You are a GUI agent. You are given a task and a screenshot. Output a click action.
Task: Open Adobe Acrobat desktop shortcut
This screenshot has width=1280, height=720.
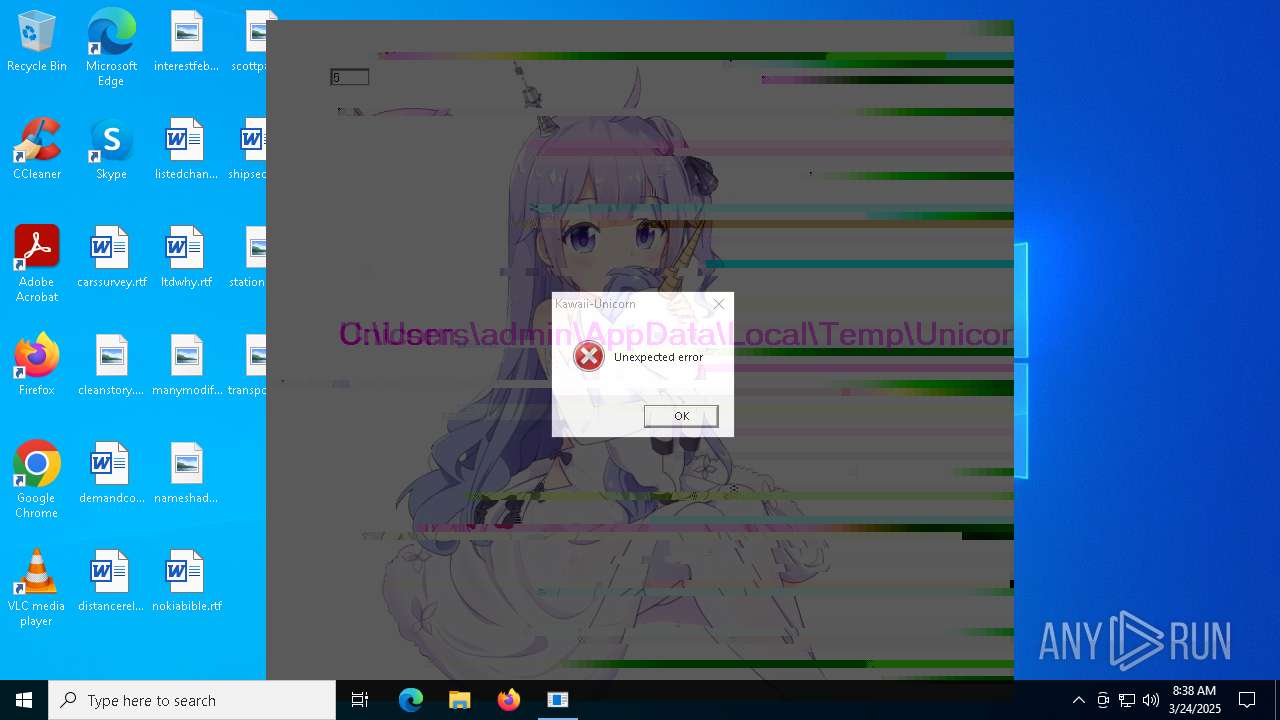[37, 264]
